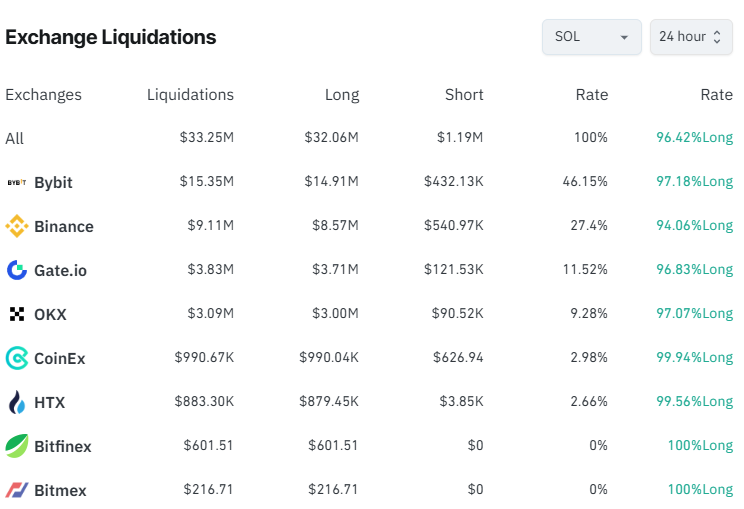Click the Binance logo icon
The height and width of the screenshot is (509, 744).
(16, 226)
